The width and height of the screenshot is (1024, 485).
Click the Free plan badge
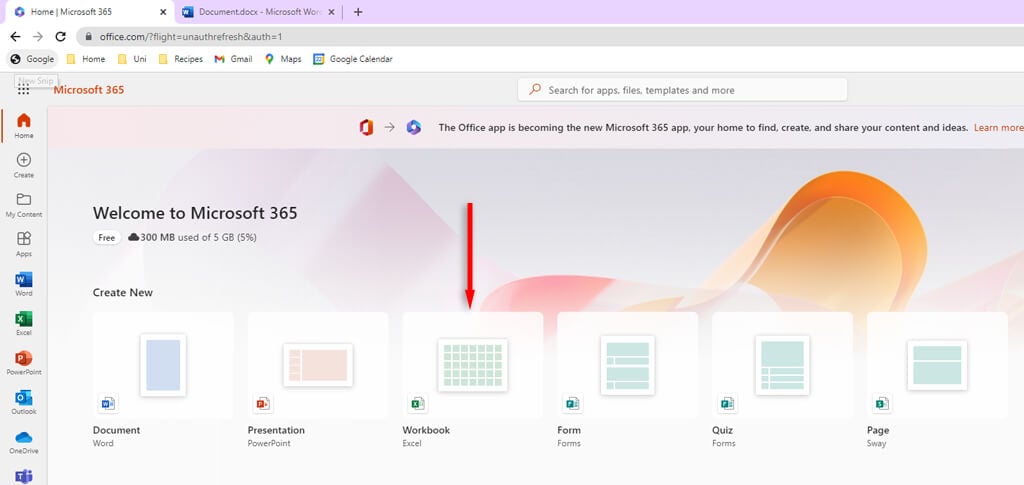tap(106, 238)
